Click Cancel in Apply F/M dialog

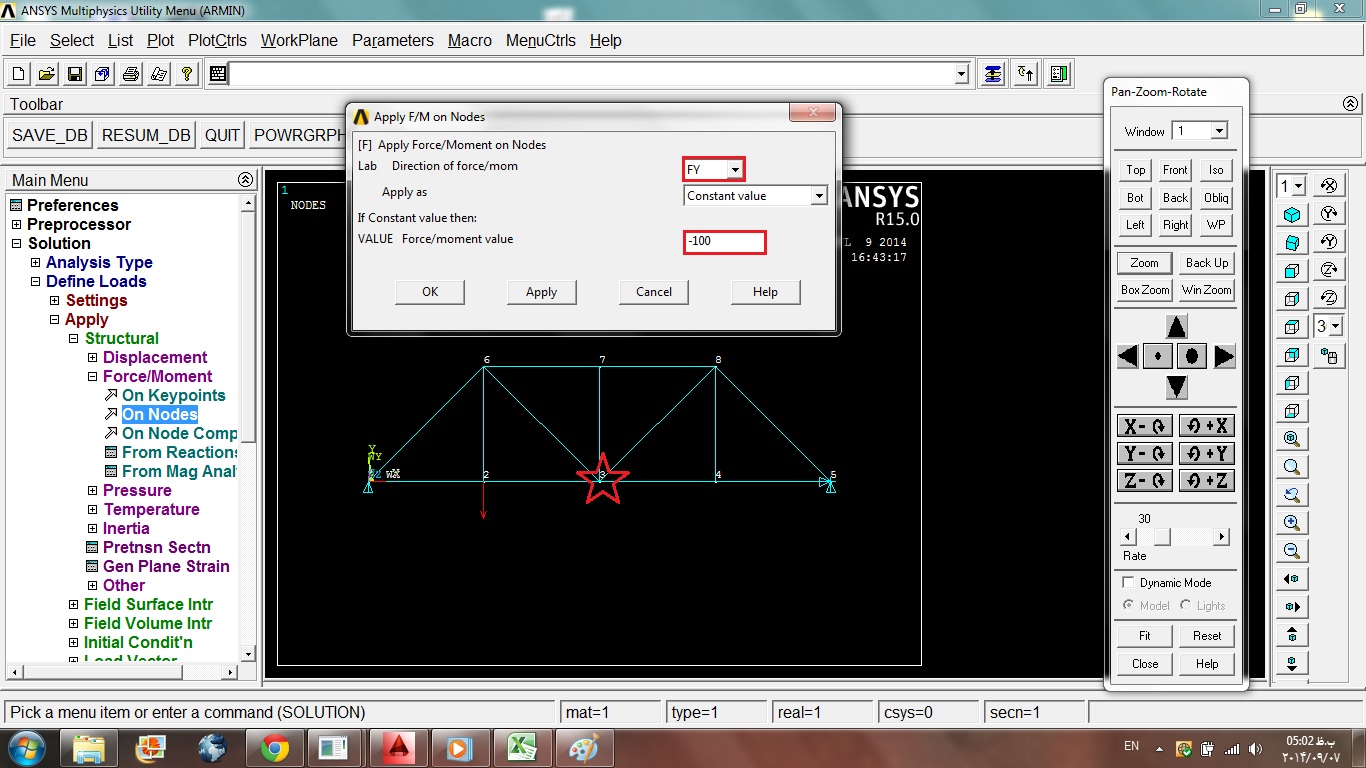pyautogui.click(x=654, y=292)
